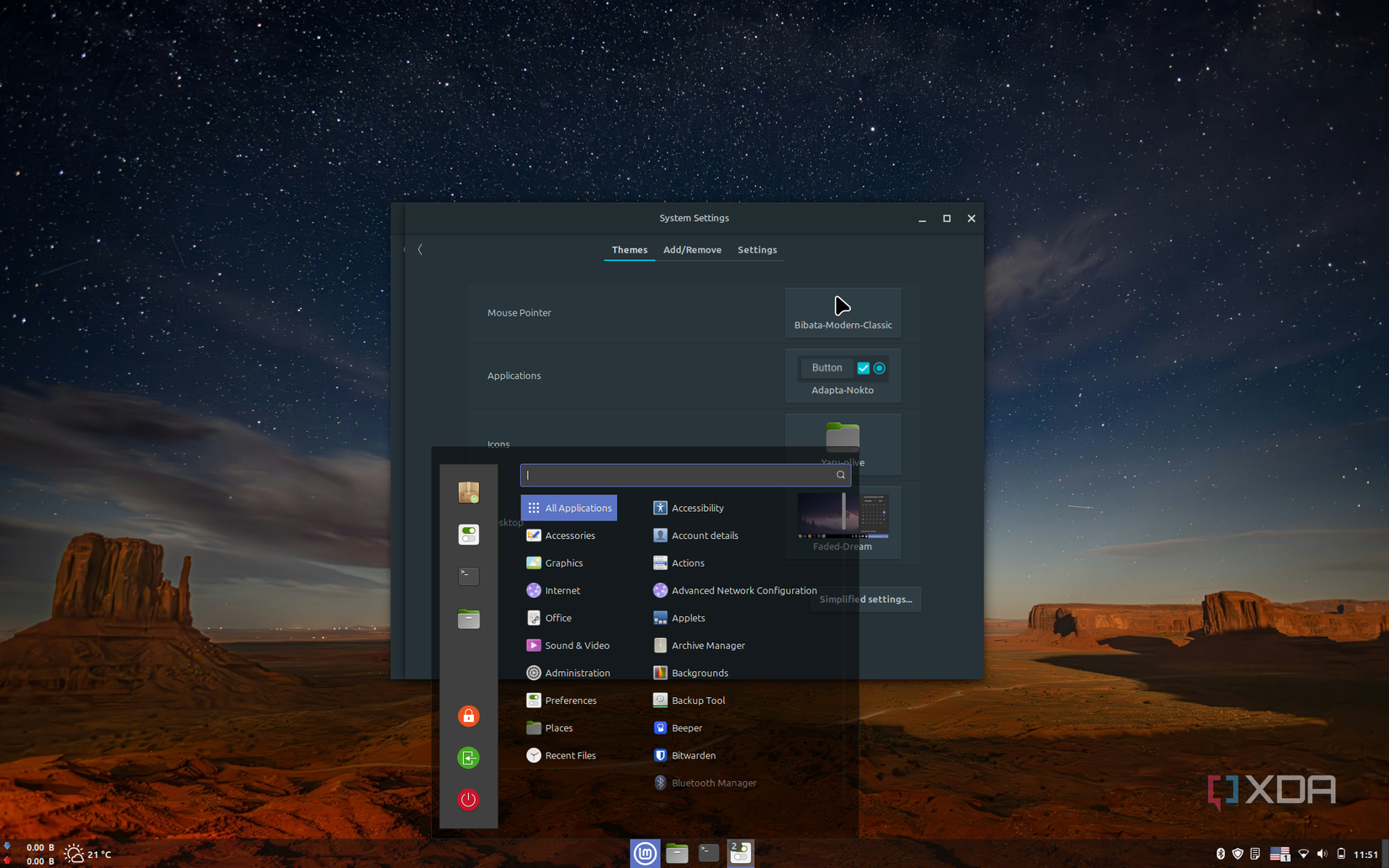Open the Linux Mint menu button
1389x868 pixels.
point(645,854)
